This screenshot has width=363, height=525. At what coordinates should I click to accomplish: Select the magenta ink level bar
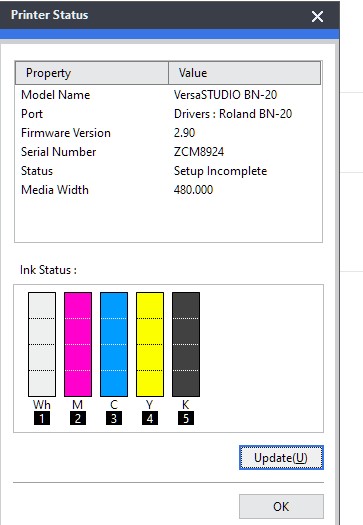pos(78,344)
